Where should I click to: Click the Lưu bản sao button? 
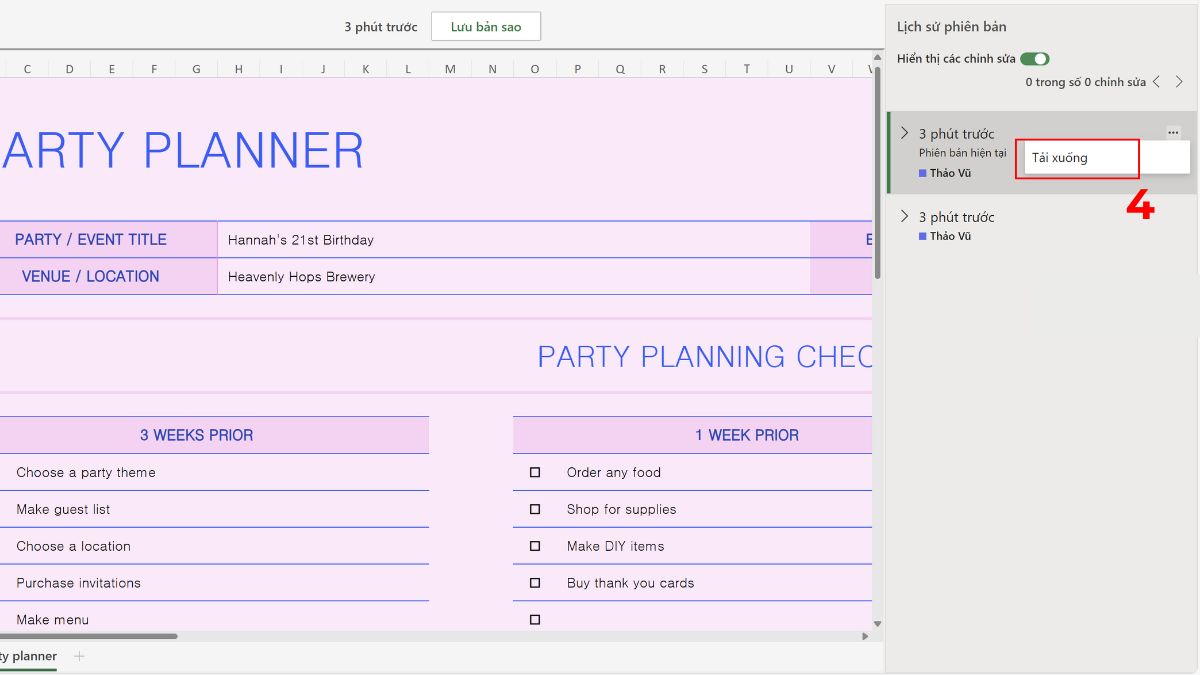tap(485, 27)
